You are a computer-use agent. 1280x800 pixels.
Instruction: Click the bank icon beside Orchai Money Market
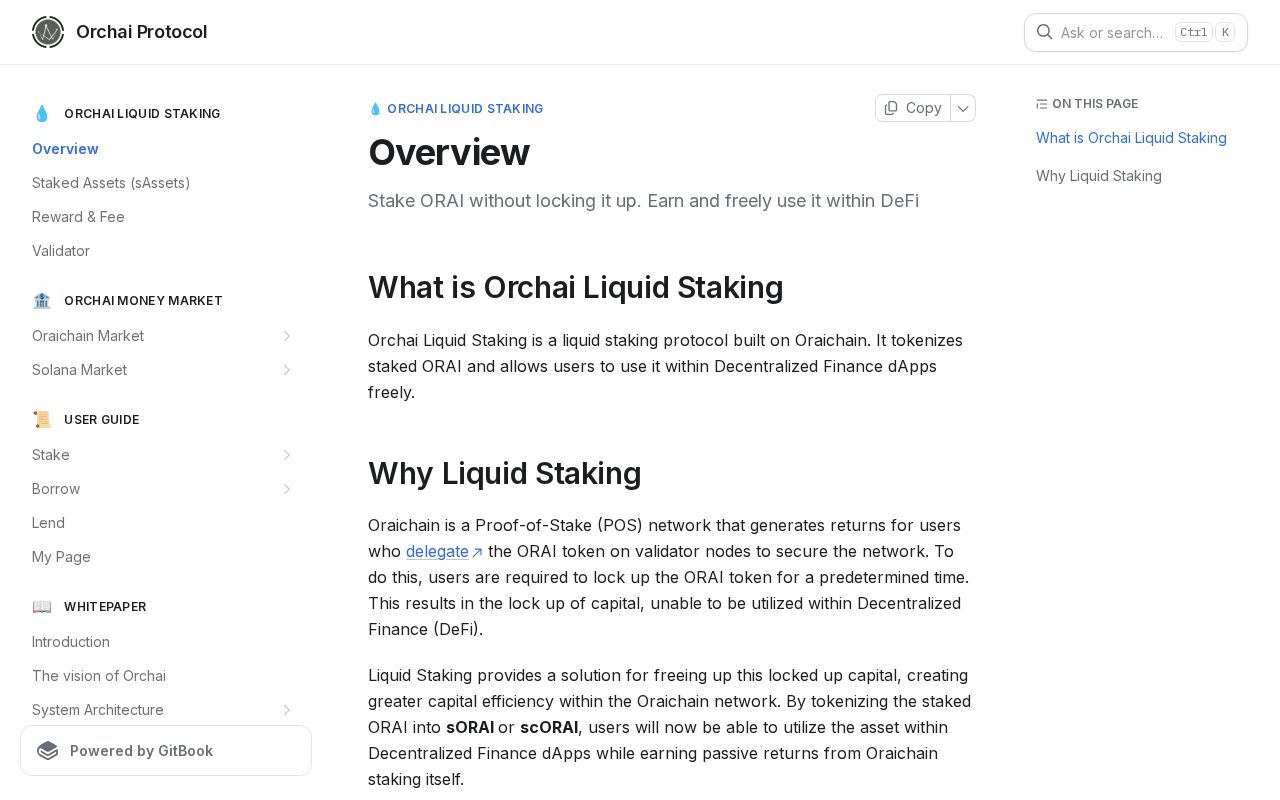coord(42,301)
